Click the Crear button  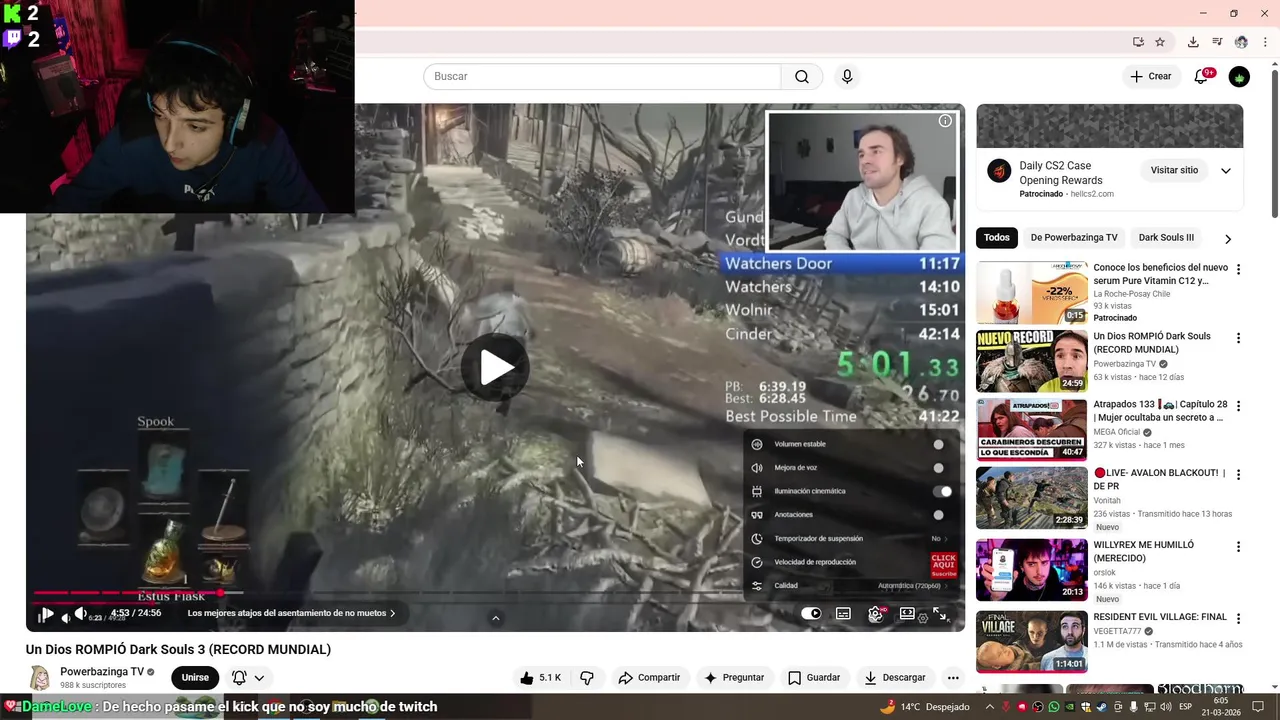coord(1151,77)
